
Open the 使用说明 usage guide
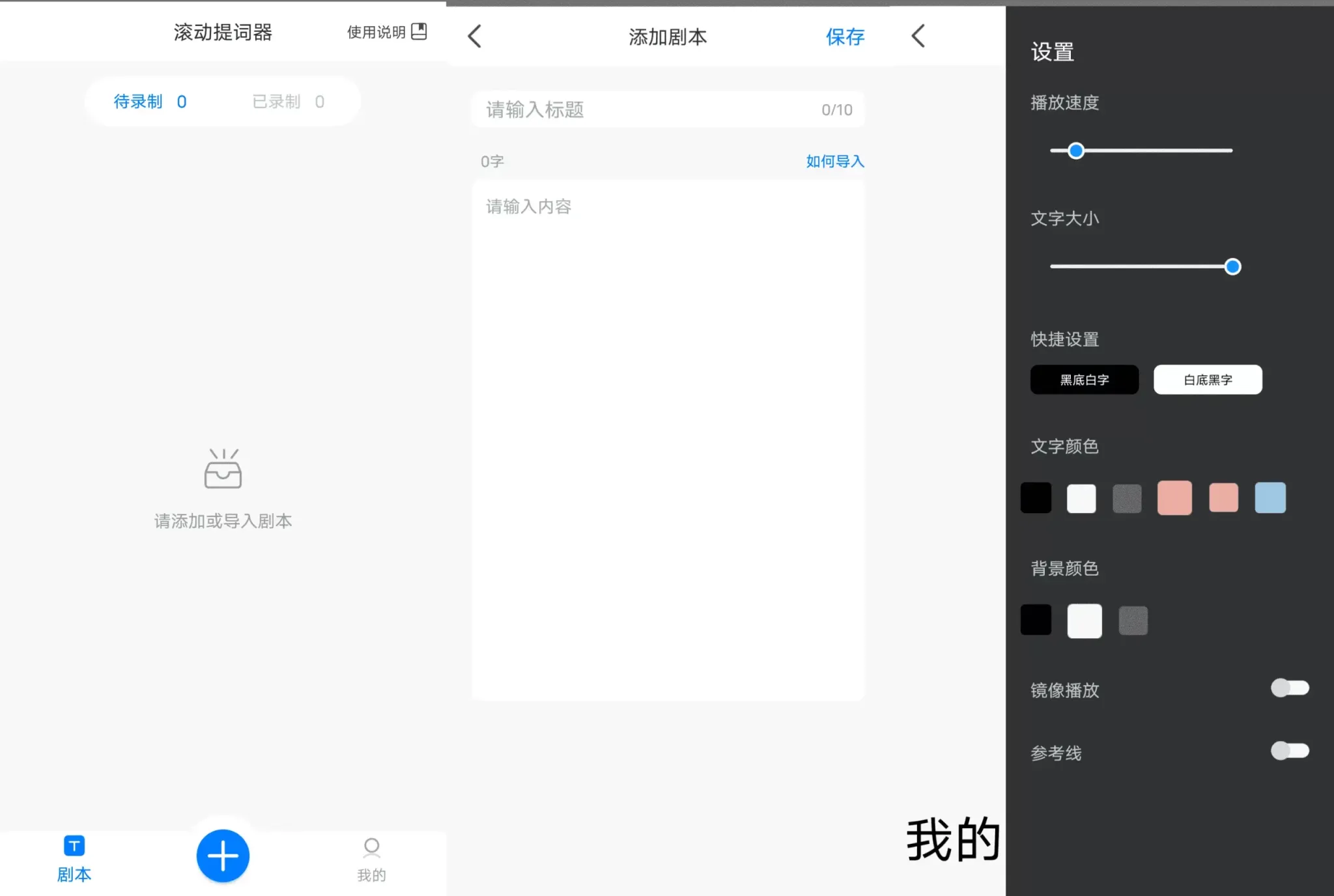(x=375, y=32)
